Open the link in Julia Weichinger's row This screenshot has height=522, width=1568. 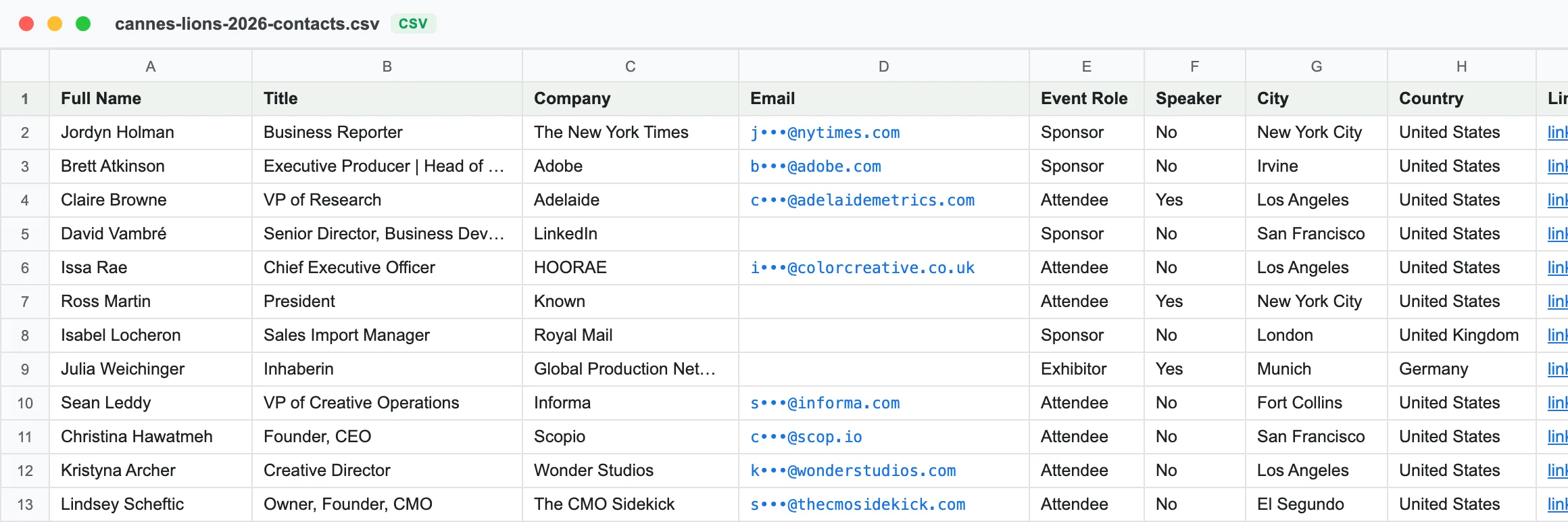pyautogui.click(x=1557, y=369)
